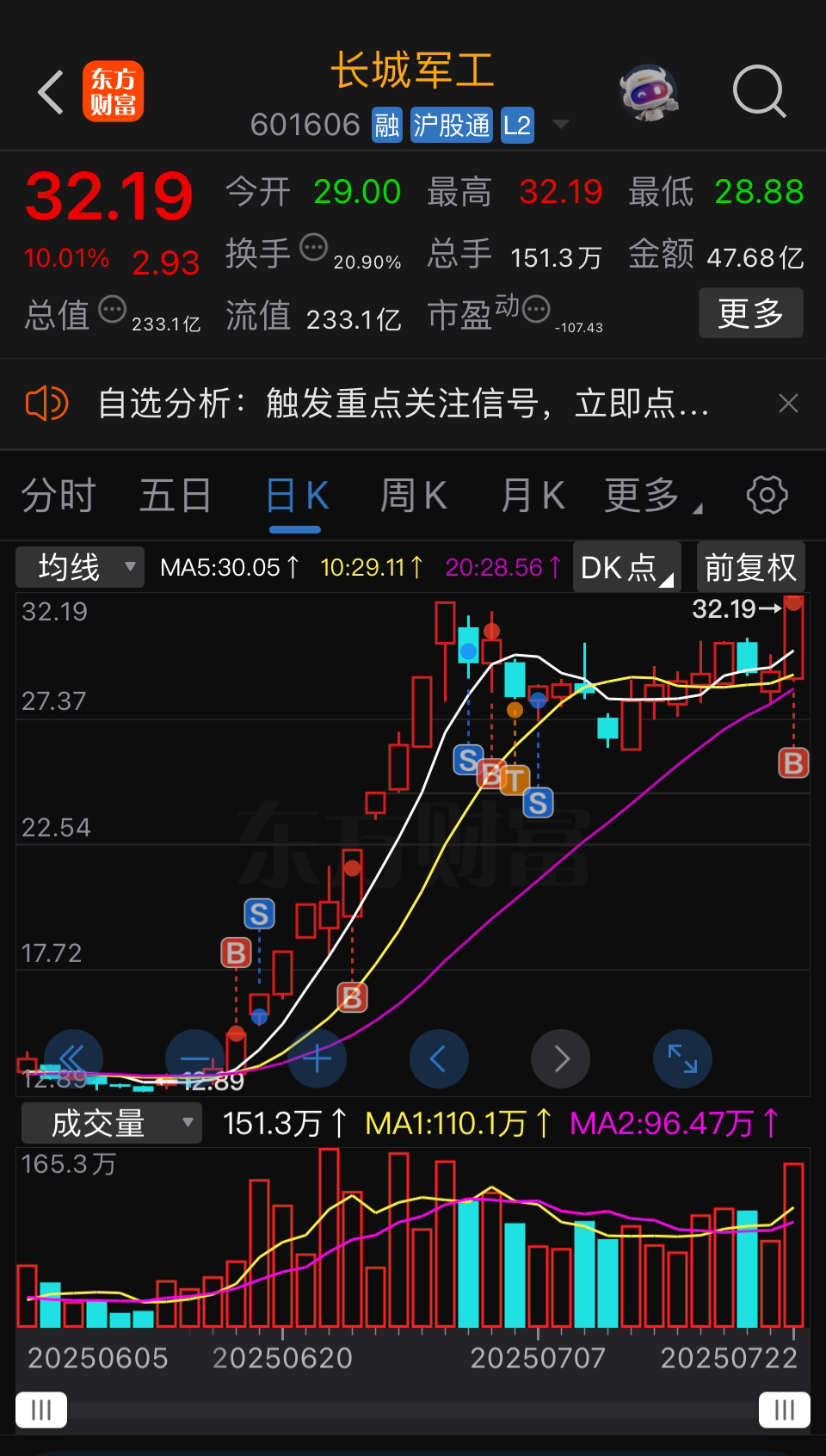Open the DK点 dropdown
The image size is (826, 1456).
[627, 567]
